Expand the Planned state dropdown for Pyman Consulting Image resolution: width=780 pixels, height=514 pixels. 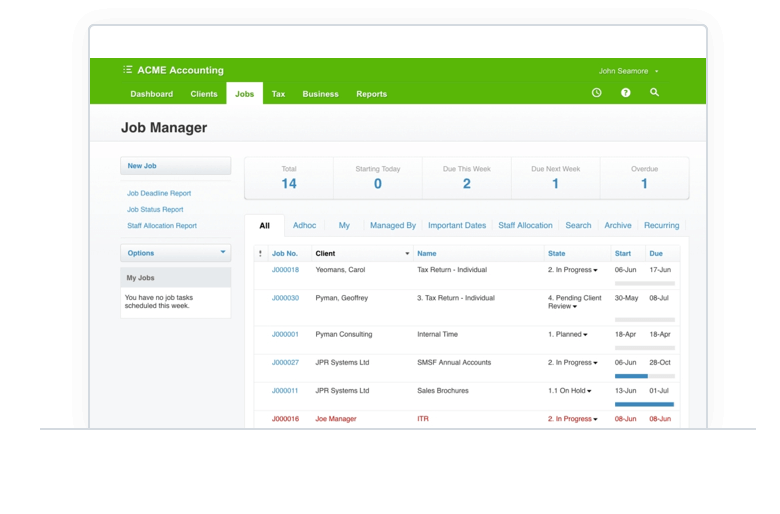568,334
